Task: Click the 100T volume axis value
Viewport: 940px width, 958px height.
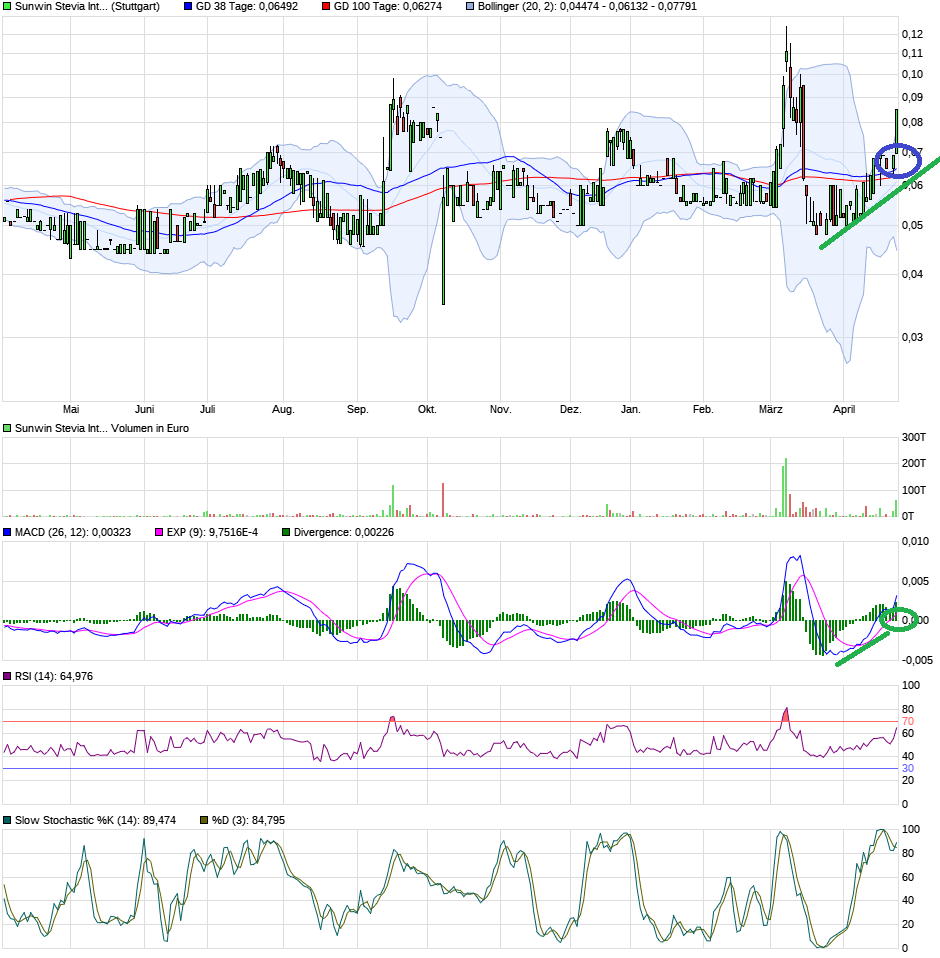Action: coord(914,490)
